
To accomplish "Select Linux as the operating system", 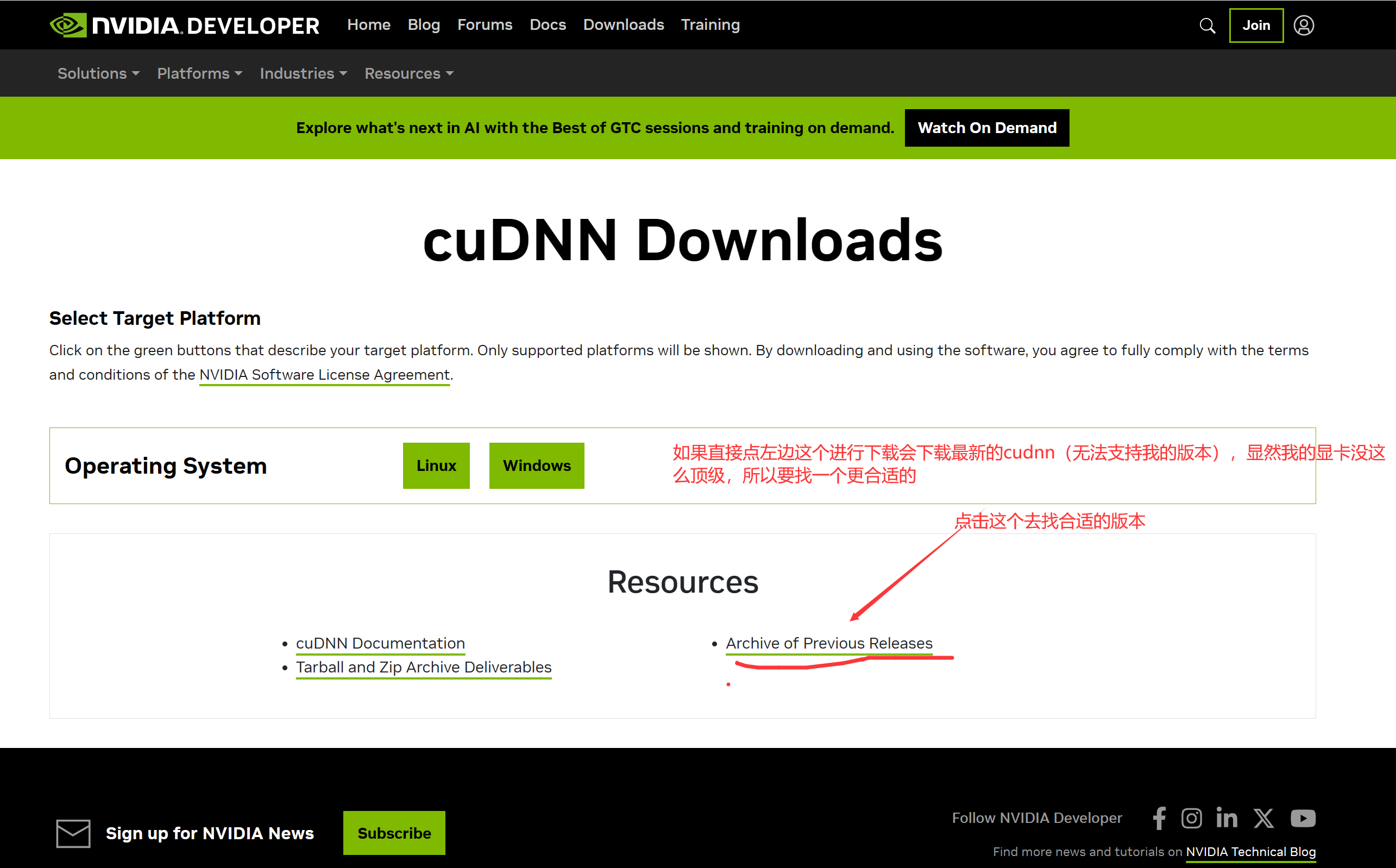I will click(x=436, y=466).
